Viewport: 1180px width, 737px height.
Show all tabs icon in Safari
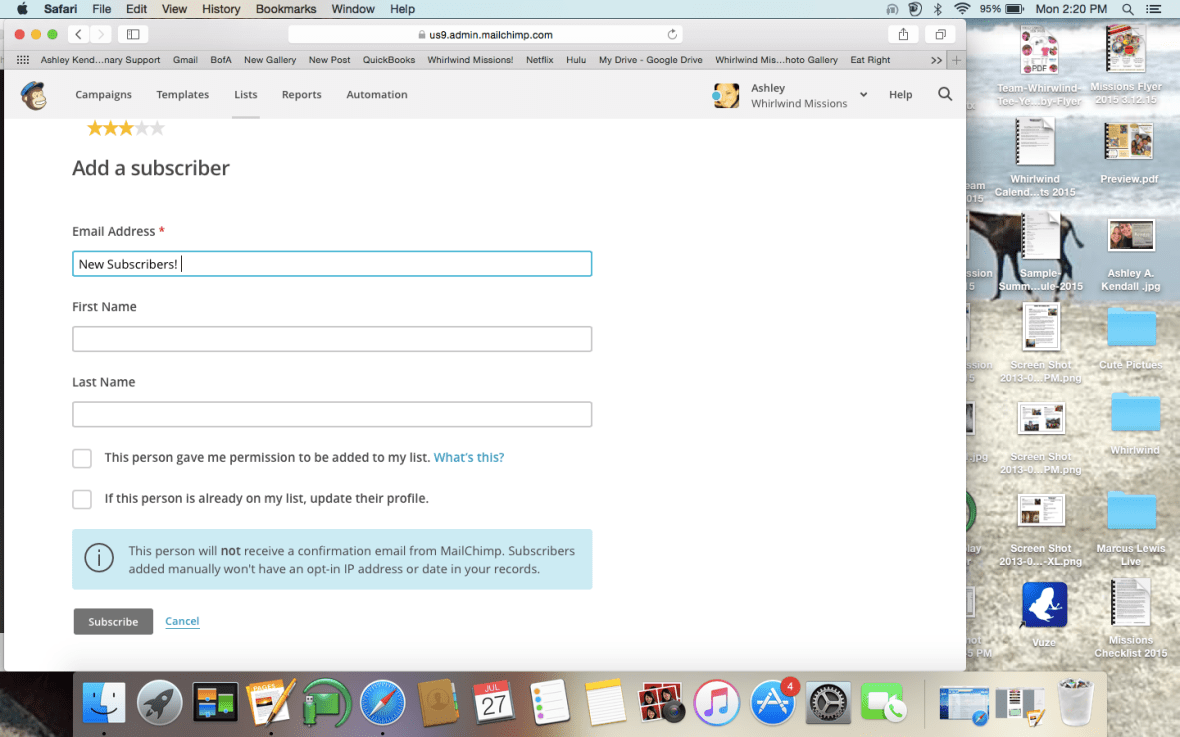(x=940, y=34)
